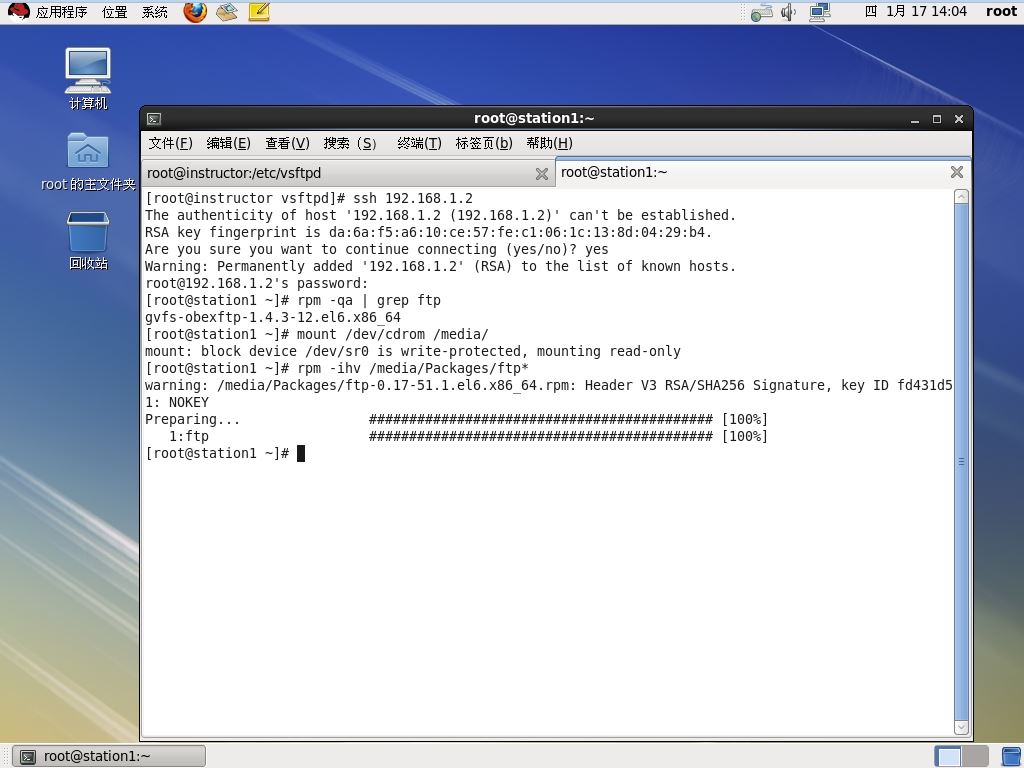Viewport: 1024px width, 768px height.
Task: Switch to root@instructor:/etc/vsftpd tab
Action: tap(347, 173)
